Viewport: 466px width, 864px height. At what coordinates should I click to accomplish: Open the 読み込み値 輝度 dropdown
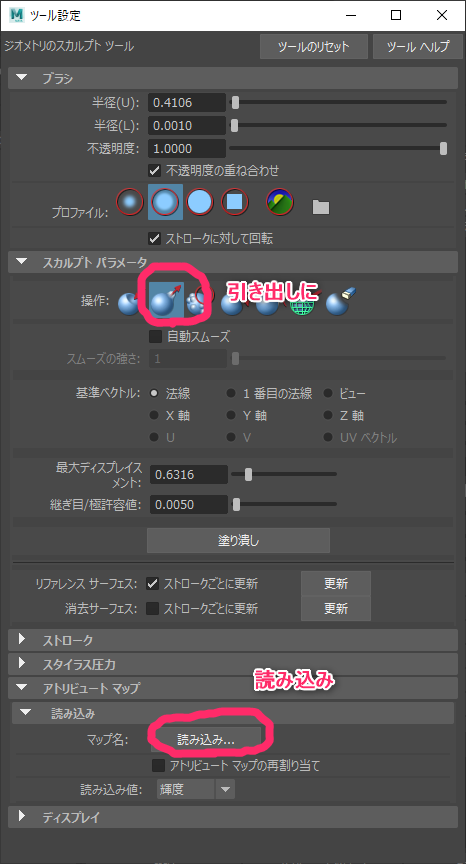[x=196, y=789]
